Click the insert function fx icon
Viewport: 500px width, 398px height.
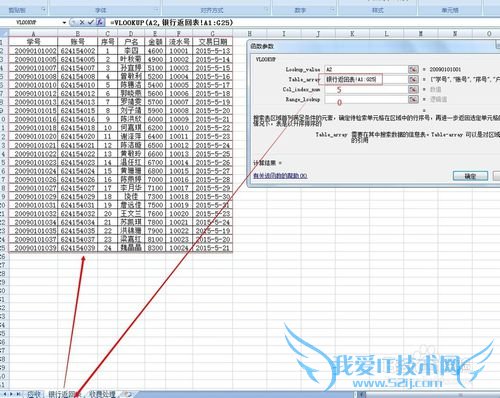100,22
